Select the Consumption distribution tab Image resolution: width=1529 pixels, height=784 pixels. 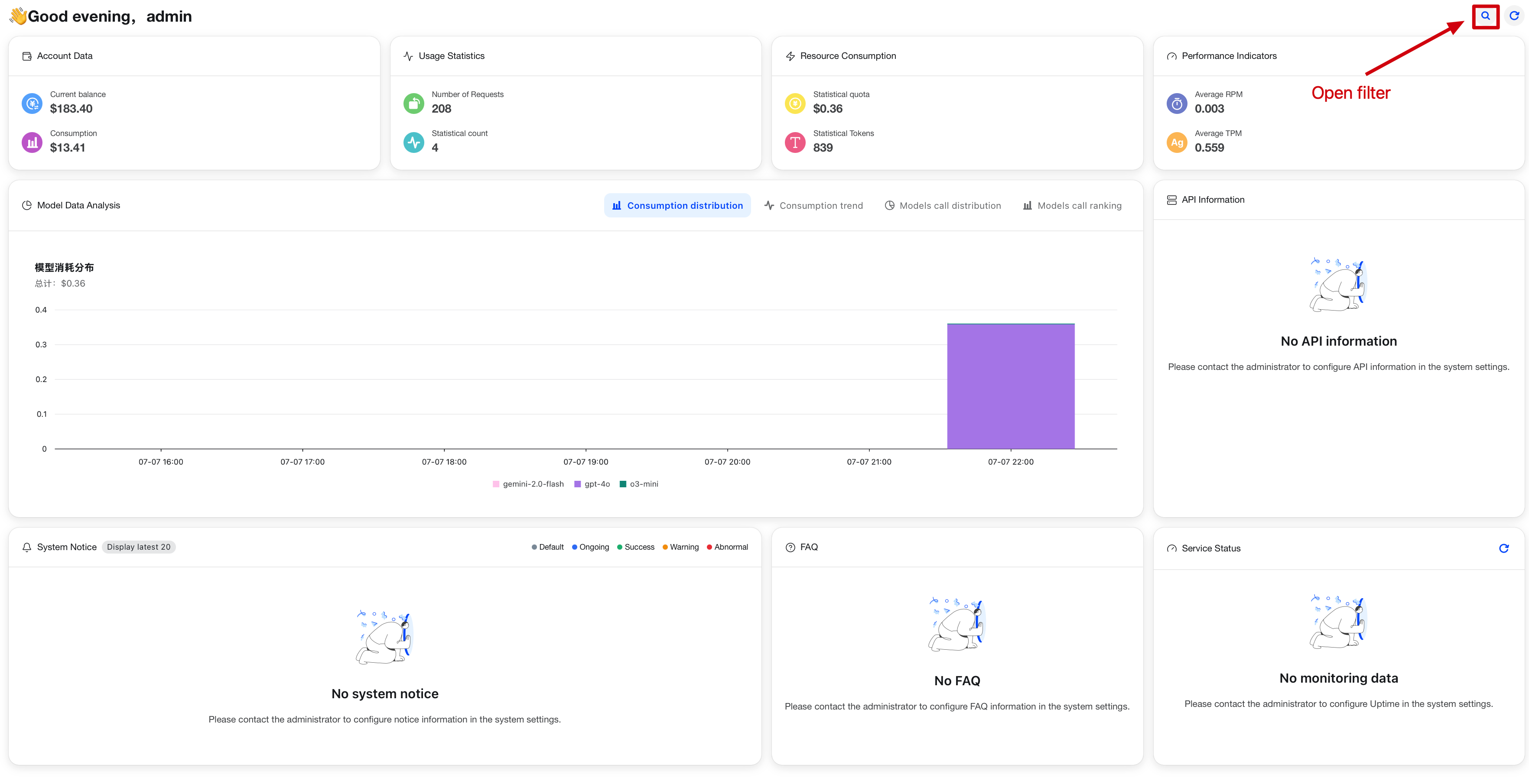point(677,205)
